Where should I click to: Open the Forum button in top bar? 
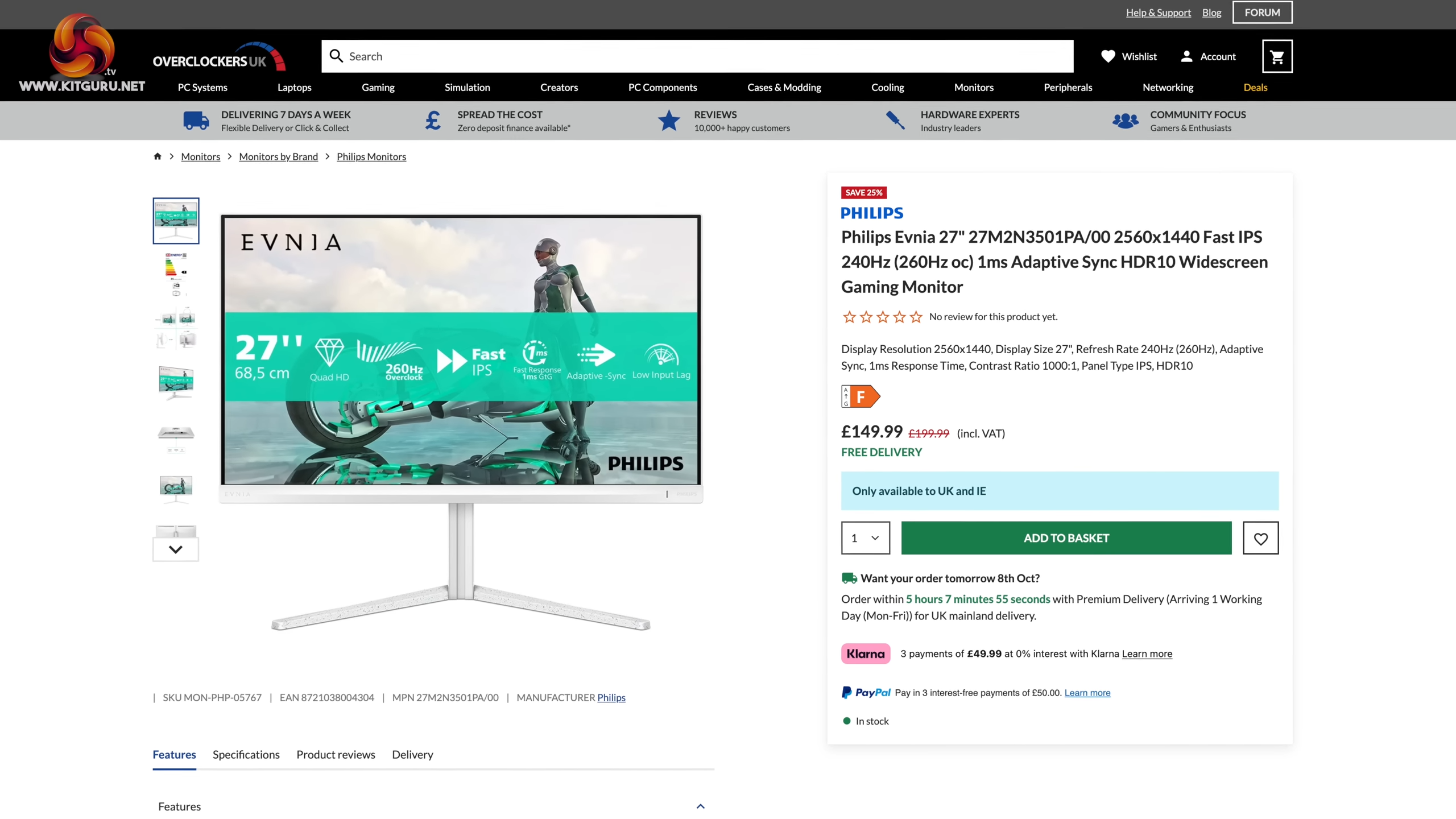pos(1261,13)
